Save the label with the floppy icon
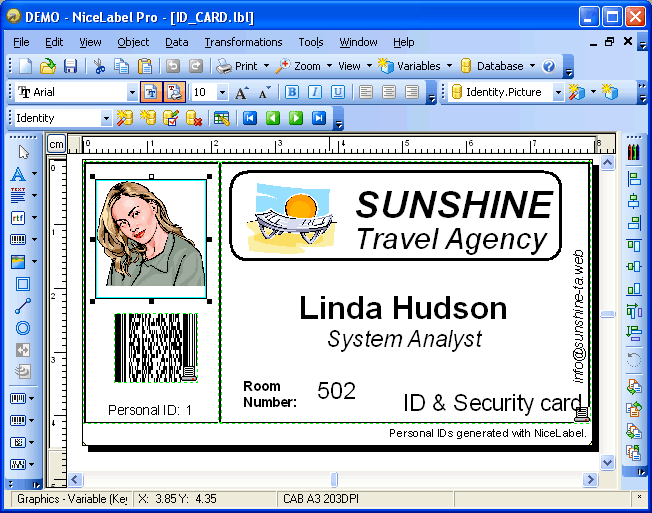652x513 pixels. point(70,66)
